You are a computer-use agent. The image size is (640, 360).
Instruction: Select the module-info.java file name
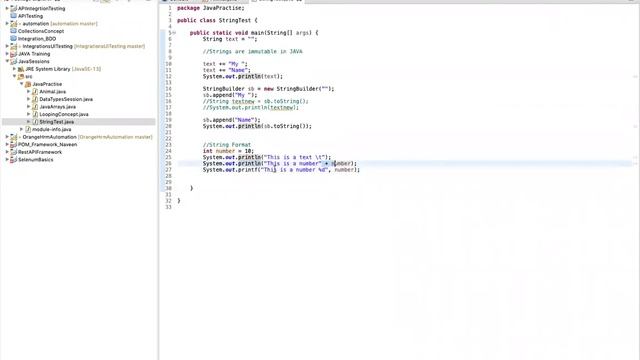coord(52,129)
